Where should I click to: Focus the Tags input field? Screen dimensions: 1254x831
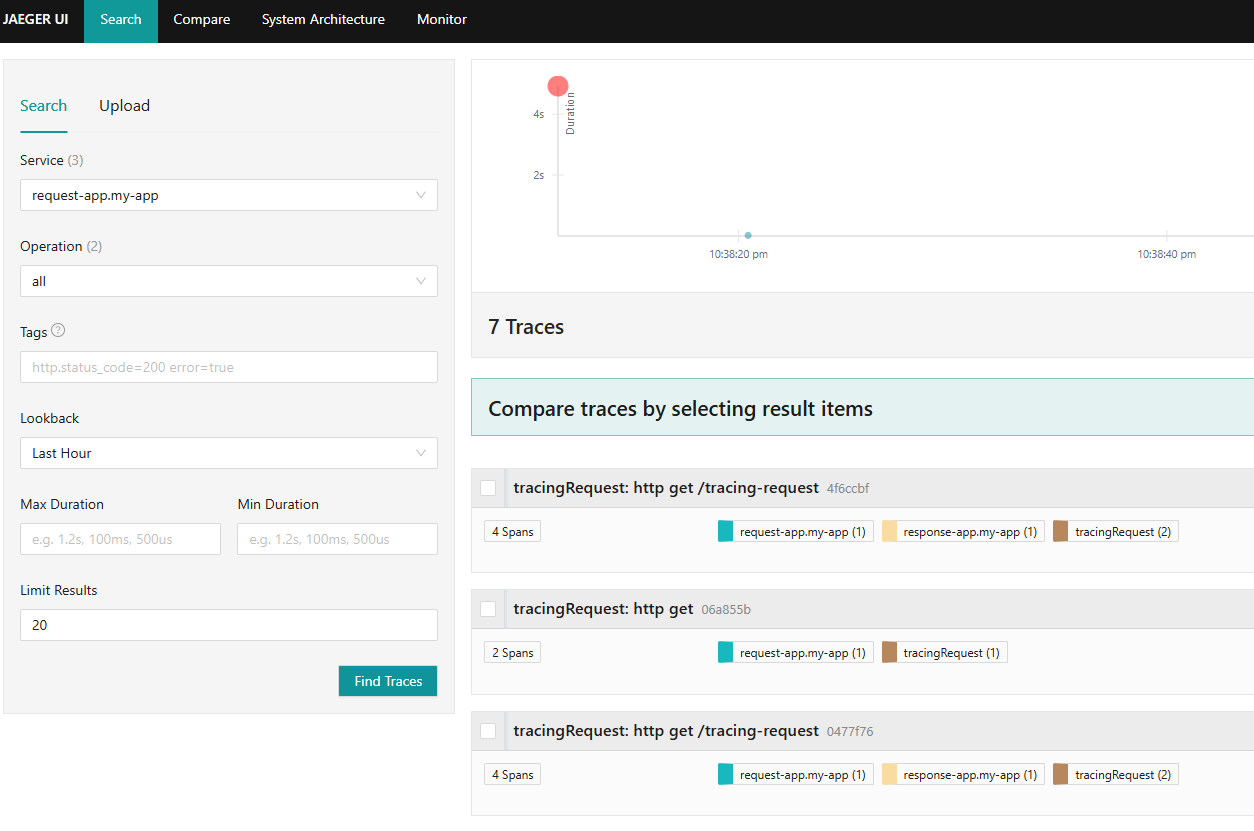tap(229, 367)
